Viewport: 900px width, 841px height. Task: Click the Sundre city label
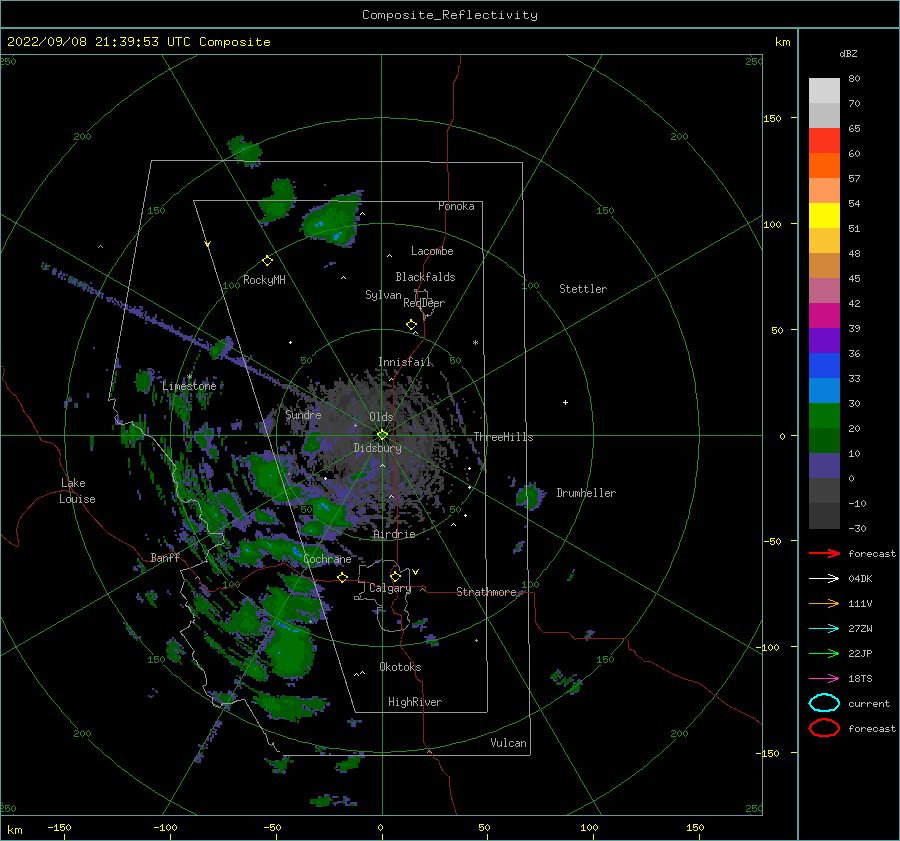coord(303,414)
